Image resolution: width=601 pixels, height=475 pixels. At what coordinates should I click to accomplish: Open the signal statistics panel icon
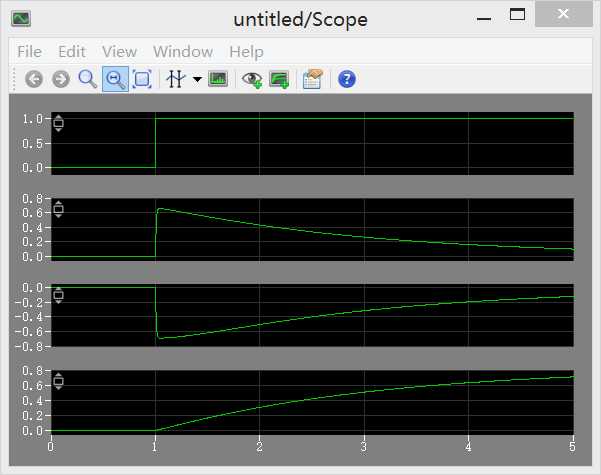218,79
